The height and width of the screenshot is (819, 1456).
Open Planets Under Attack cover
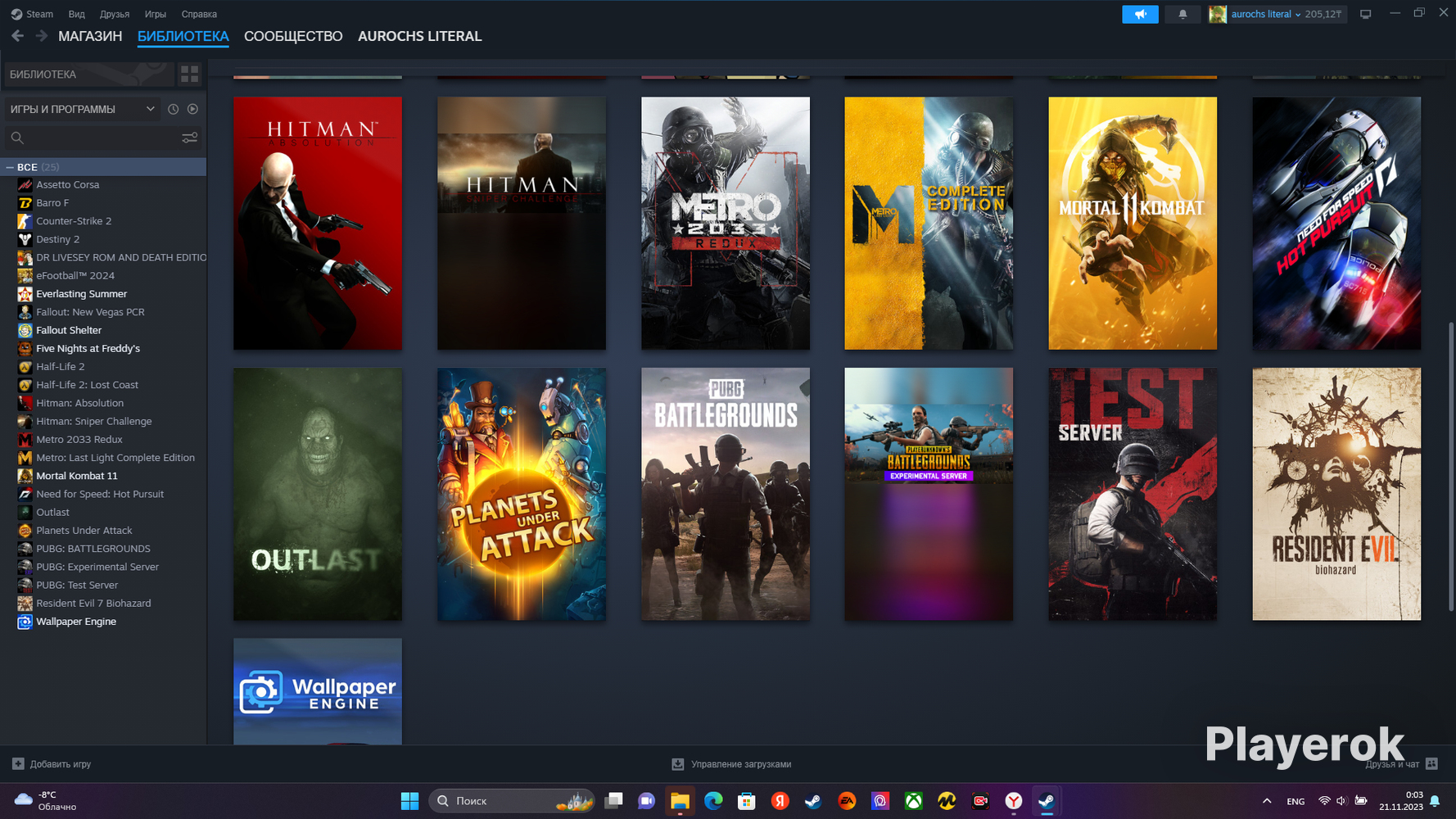[x=522, y=494]
